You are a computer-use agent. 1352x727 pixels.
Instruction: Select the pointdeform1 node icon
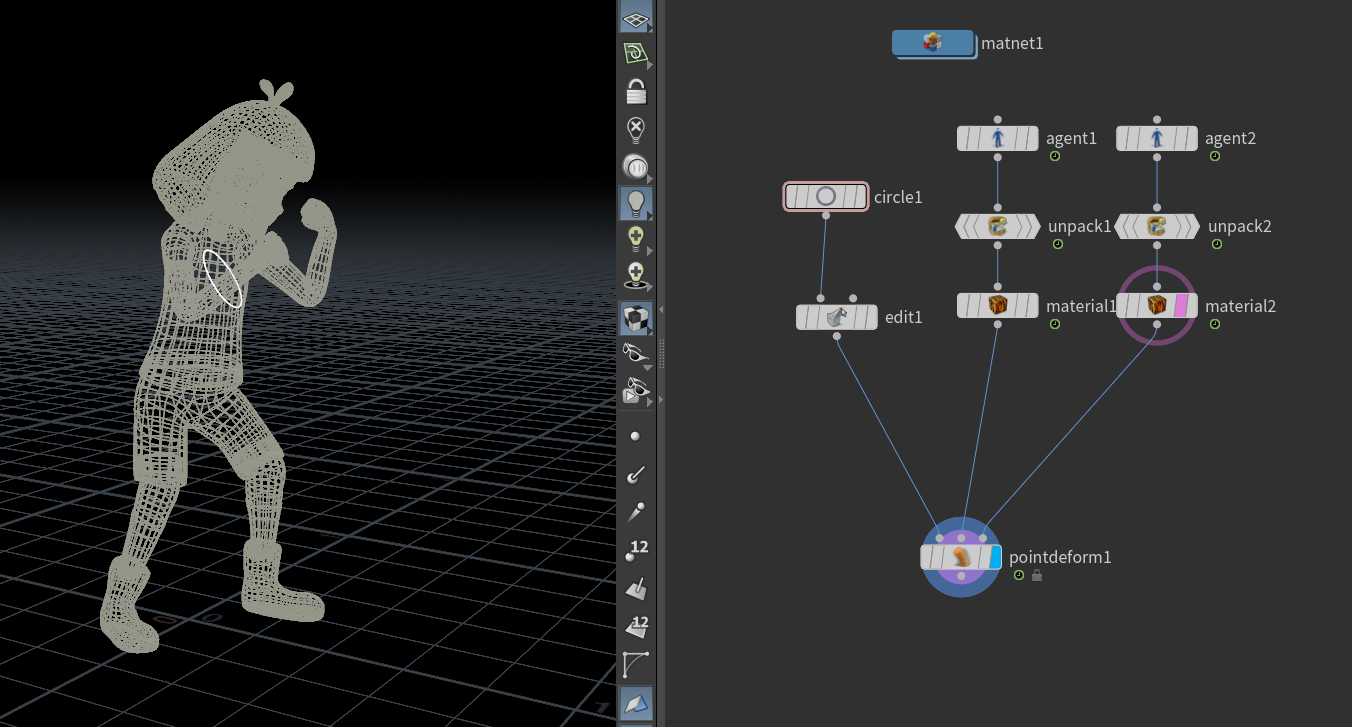(x=961, y=557)
